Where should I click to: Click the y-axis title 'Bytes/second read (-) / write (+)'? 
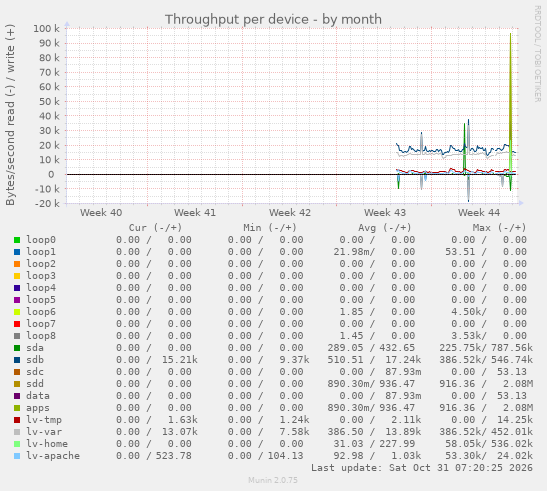(x=10, y=115)
